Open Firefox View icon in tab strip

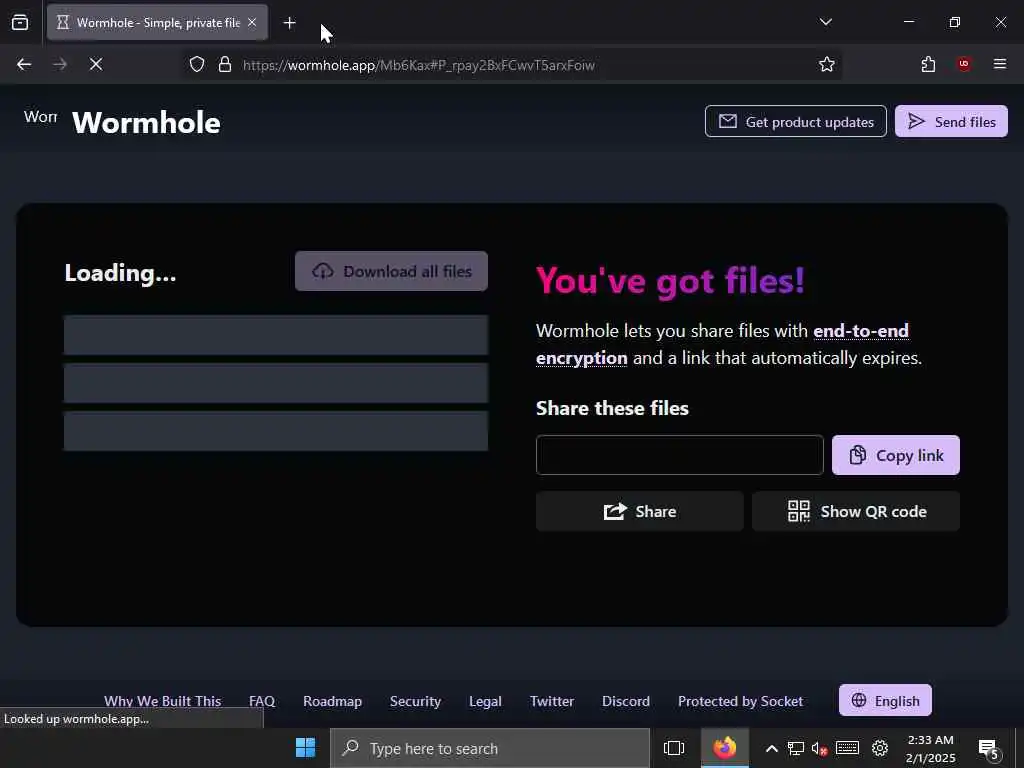(20, 22)
